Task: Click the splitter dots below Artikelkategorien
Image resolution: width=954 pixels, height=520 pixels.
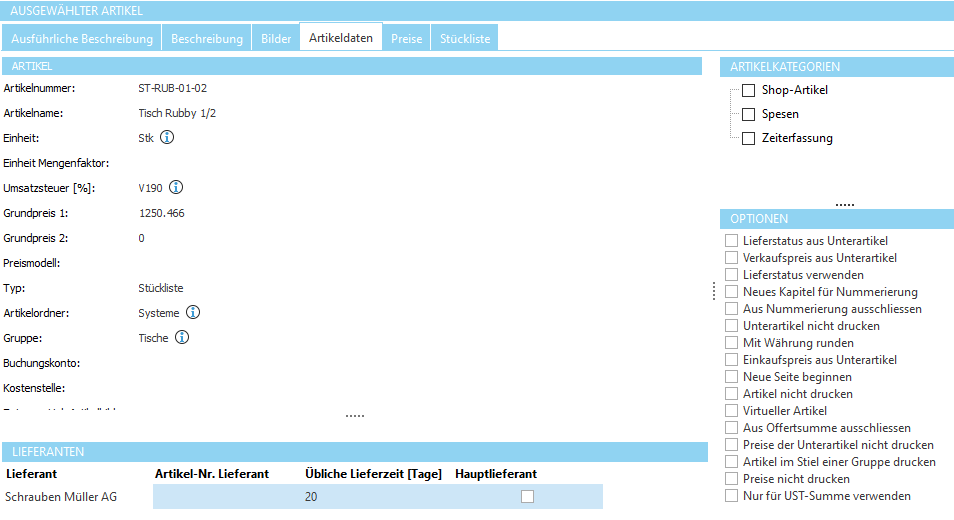Action: (x=845, y=204)
